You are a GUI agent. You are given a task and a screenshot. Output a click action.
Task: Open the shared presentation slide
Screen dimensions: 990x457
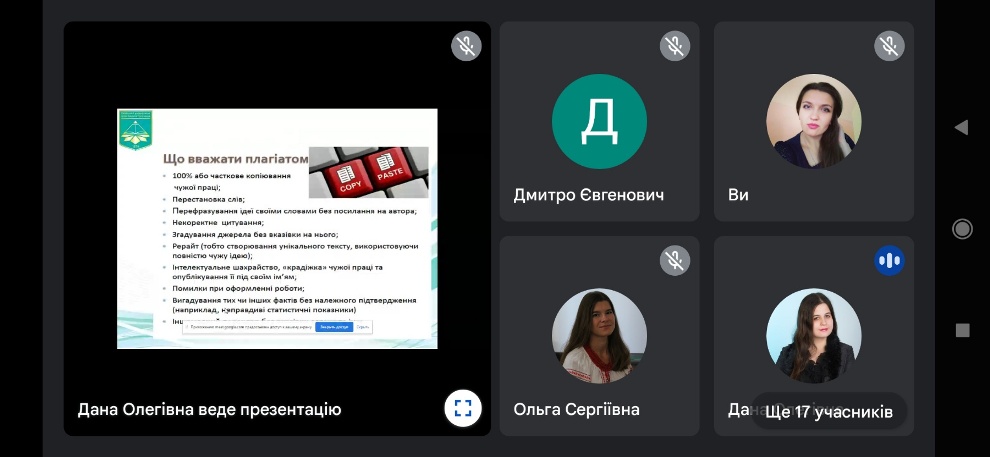click(277, 228)
